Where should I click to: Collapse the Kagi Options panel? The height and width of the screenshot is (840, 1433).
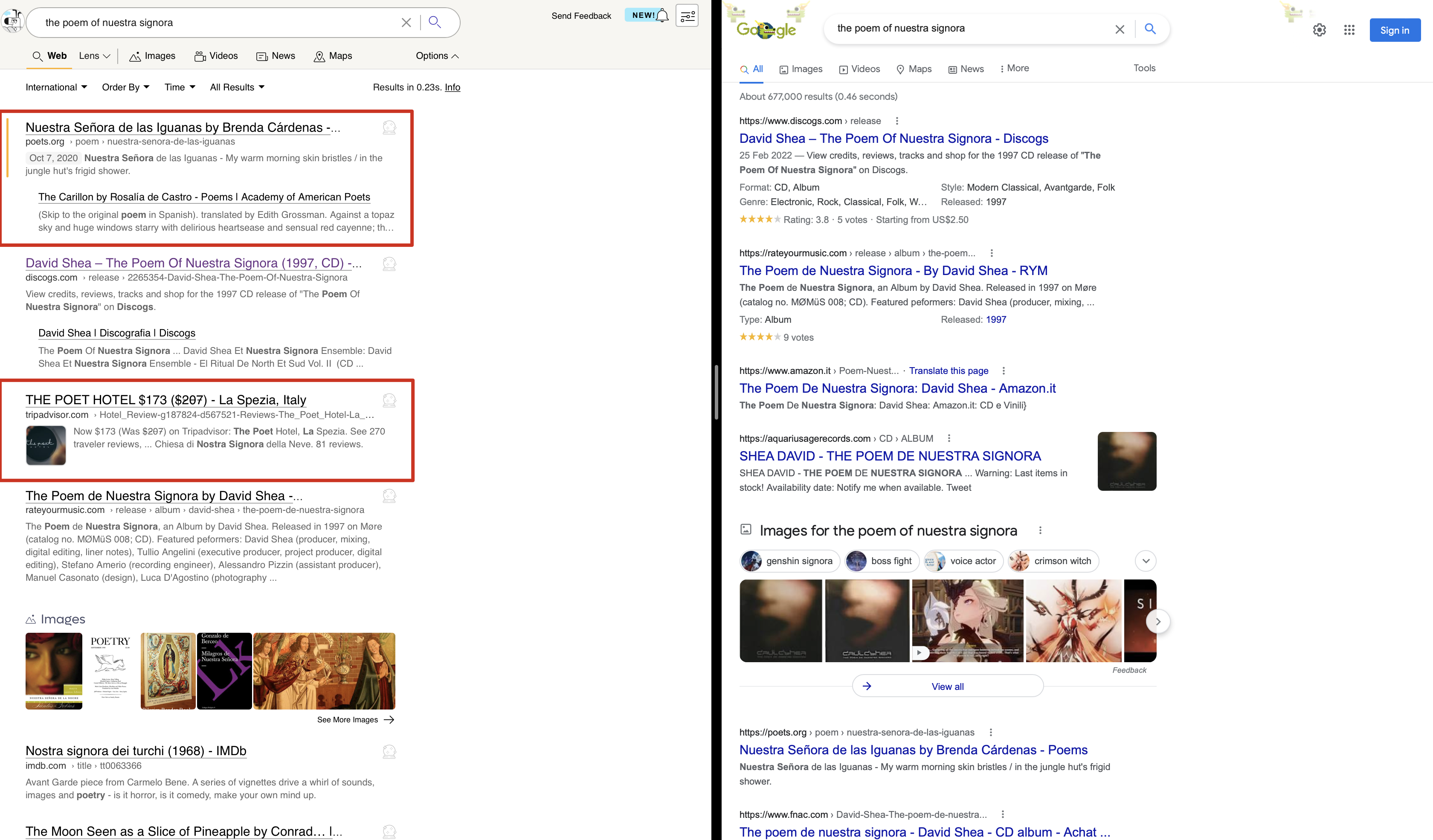click(437, 56)
